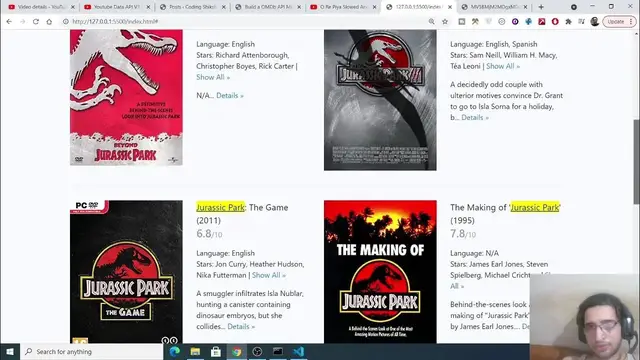Open File Explorer from the taskbar
Viewport: 640px width, 360px height.
coord(195,351)
